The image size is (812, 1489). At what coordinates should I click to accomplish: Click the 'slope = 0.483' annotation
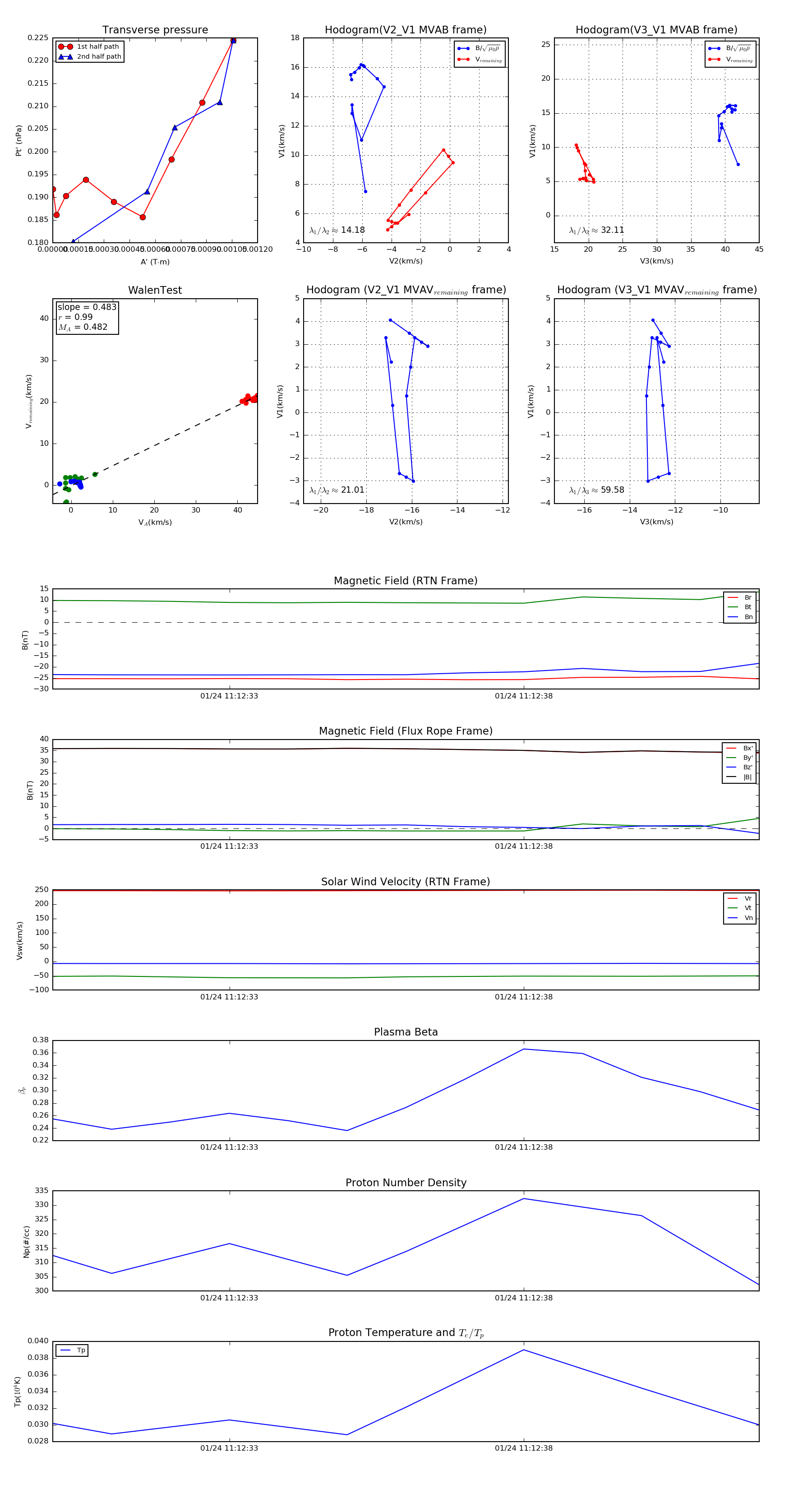point(87,307)
